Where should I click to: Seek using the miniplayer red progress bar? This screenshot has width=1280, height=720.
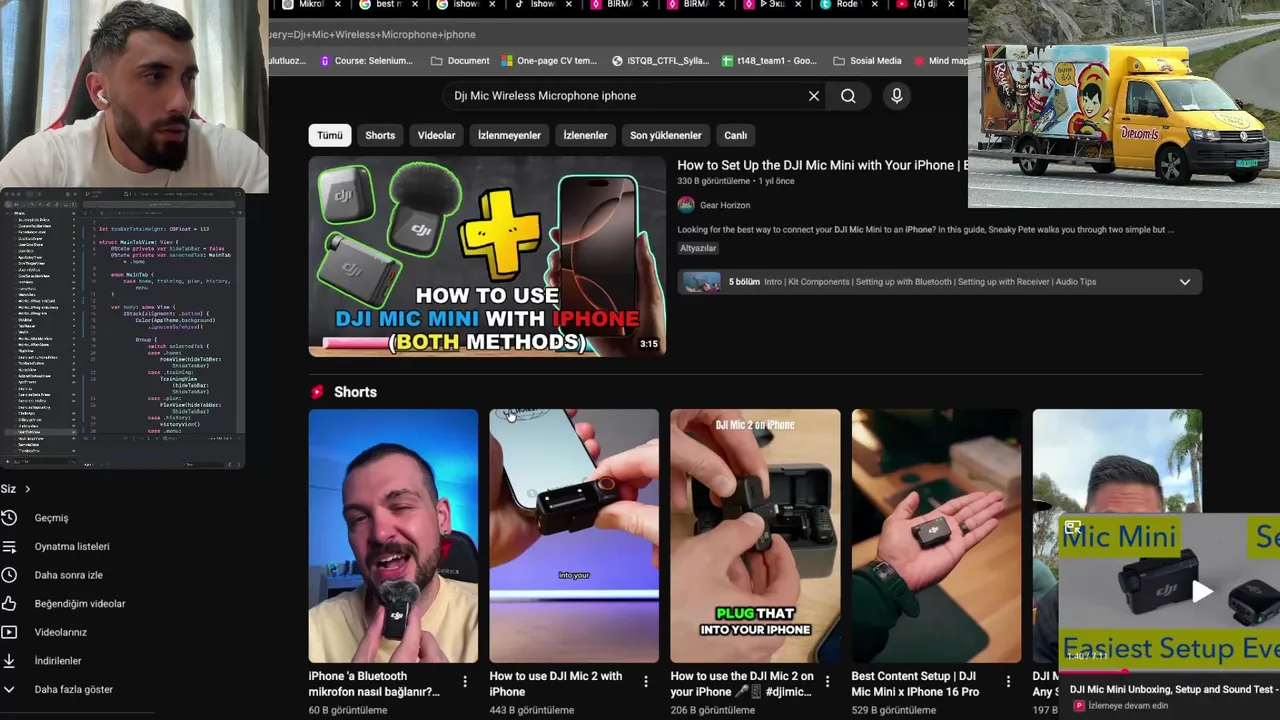tap(1170, 672)
